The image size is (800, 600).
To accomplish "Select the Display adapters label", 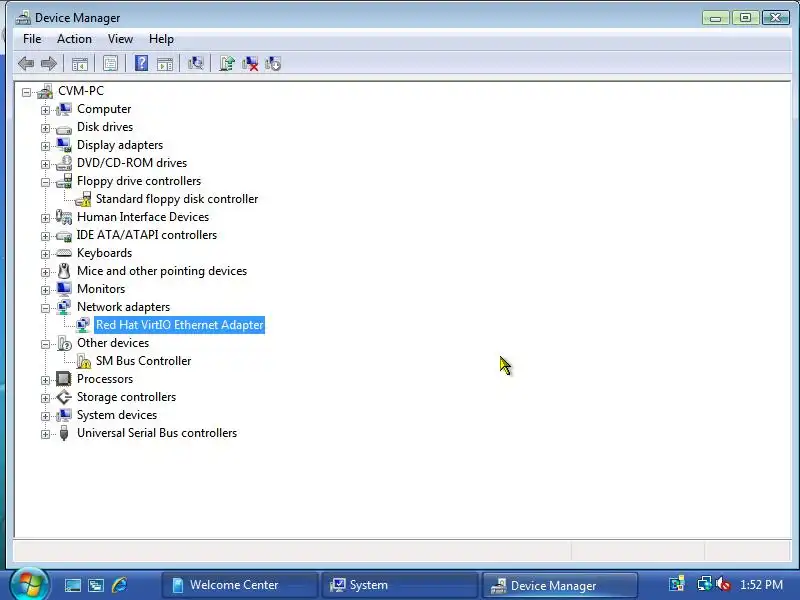I will click(120, 145).
